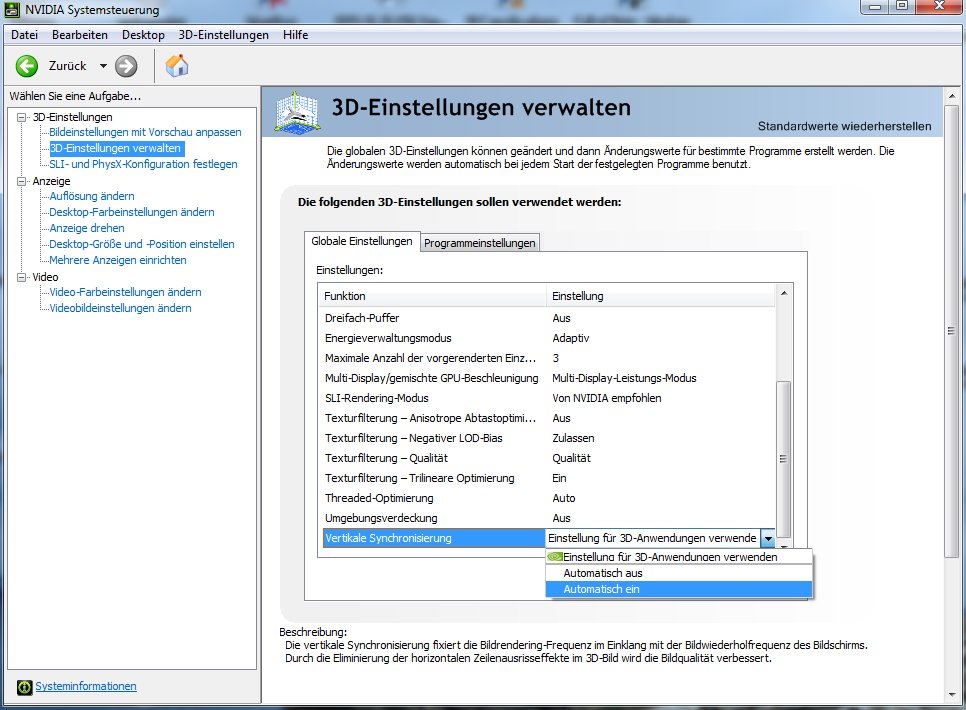Screen dimensions: 966x710
Task: Select the Energieverwaltungsmodus row
Action: pos(547,338)
